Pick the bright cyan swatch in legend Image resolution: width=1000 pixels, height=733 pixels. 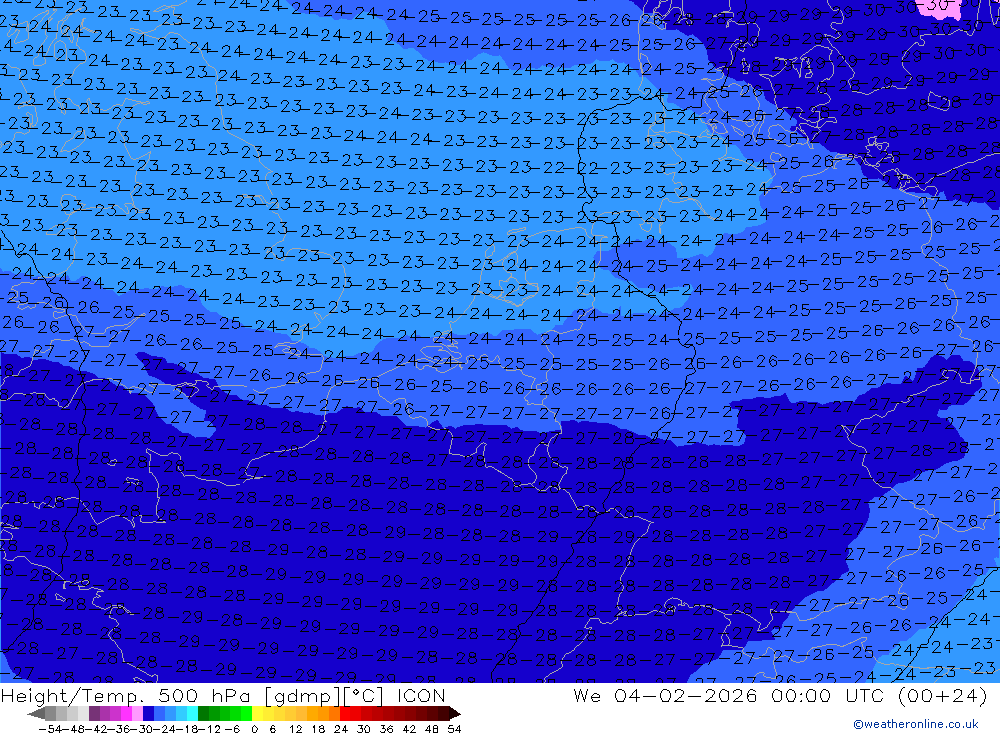tap(193, 713)
